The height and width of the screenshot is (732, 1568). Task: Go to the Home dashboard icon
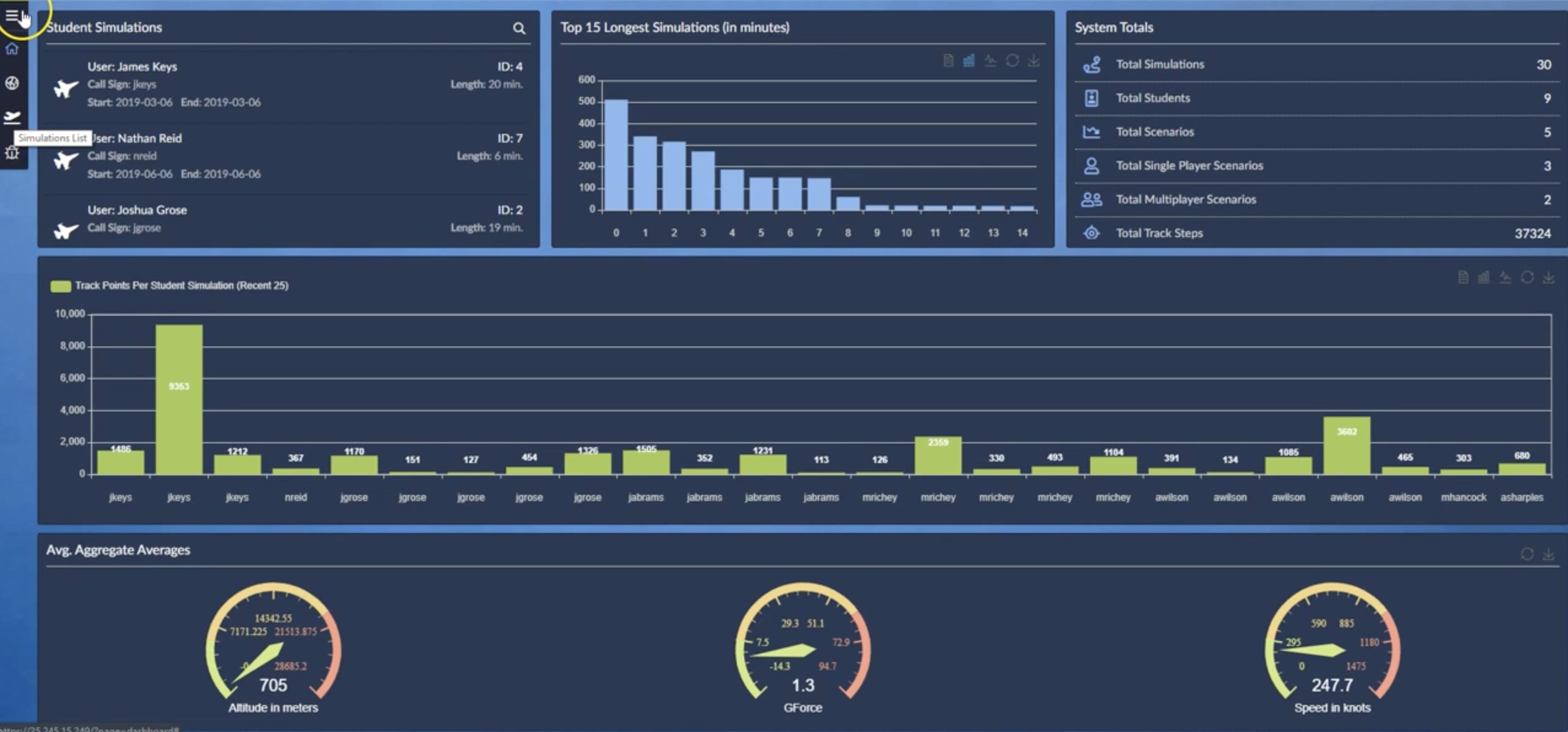(x=12, y=49)
